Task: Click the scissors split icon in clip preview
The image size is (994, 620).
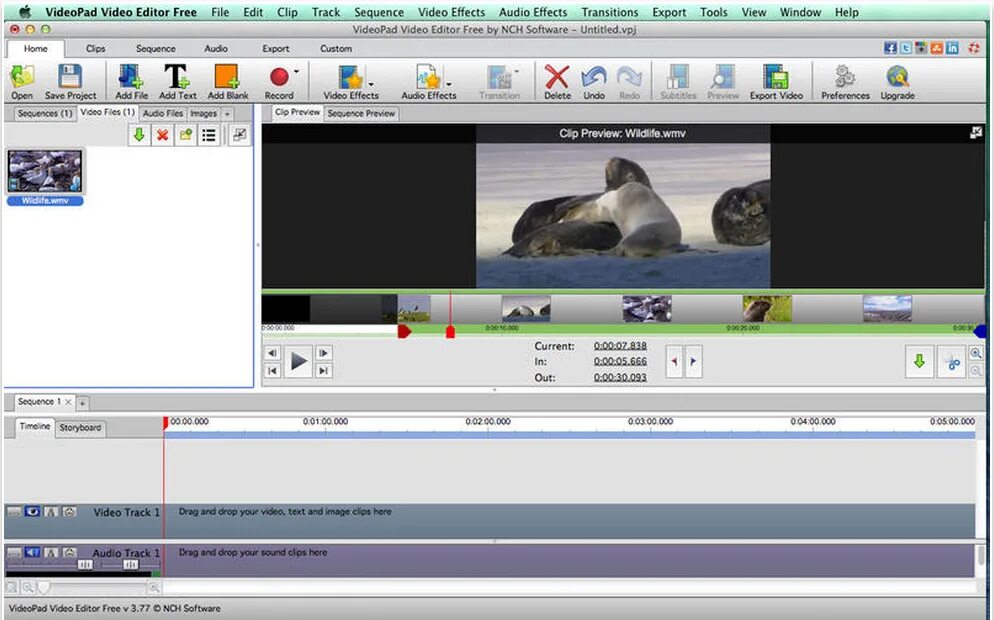Action: coord(951,362)
